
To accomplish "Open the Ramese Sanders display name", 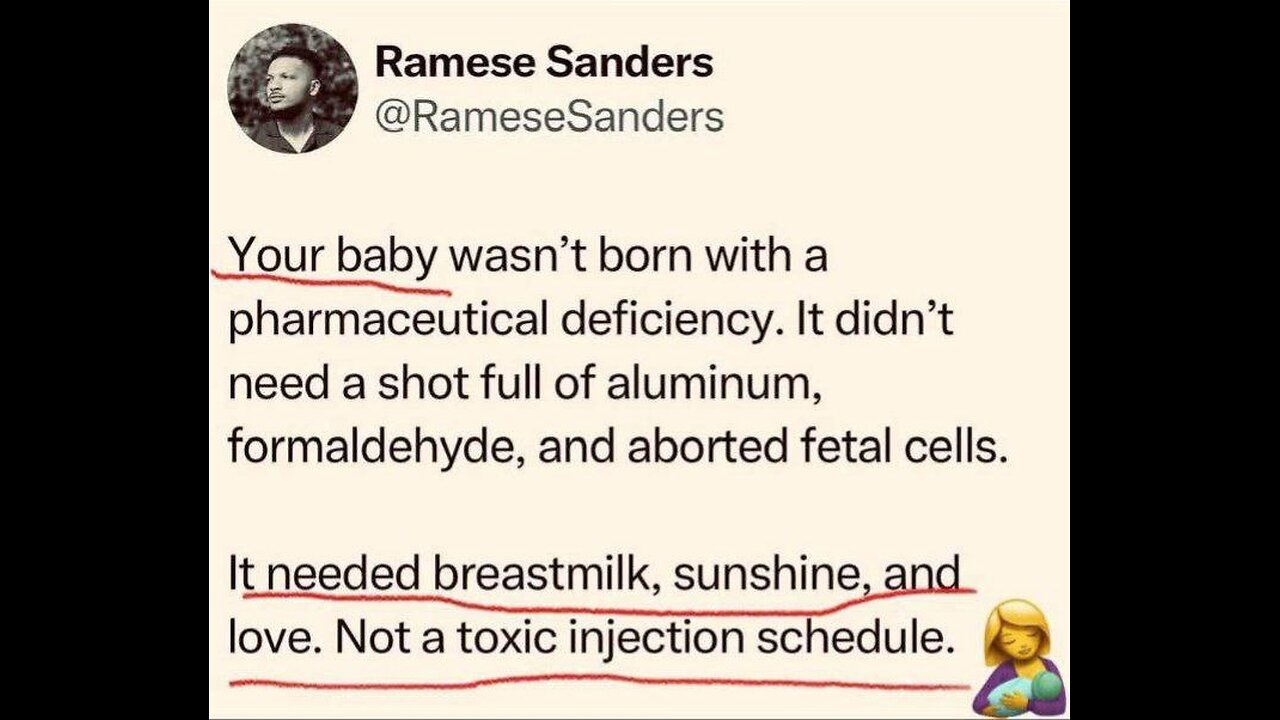I will [x=543, y=63].
